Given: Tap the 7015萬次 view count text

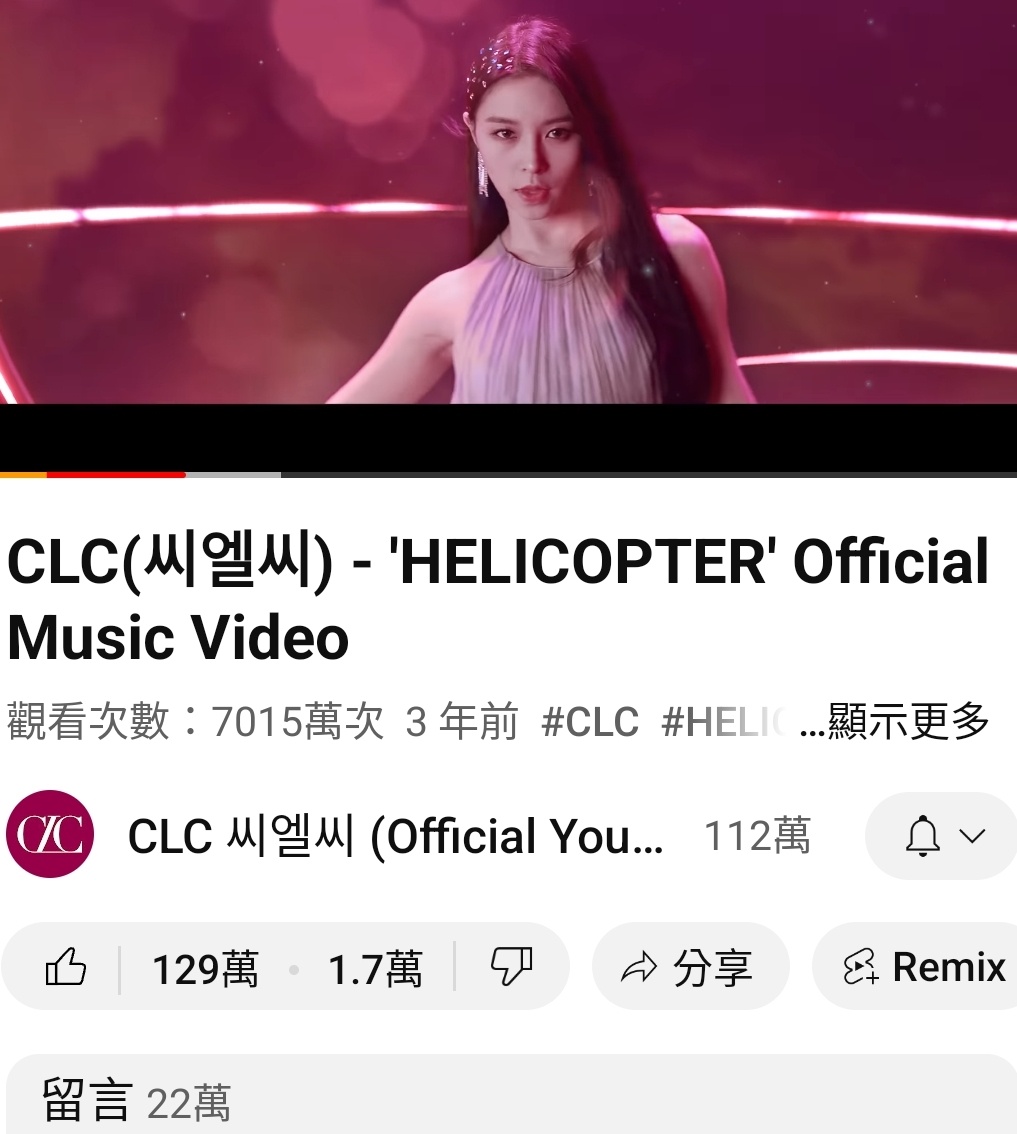Looking at the screenshot, I should (297, 722).
